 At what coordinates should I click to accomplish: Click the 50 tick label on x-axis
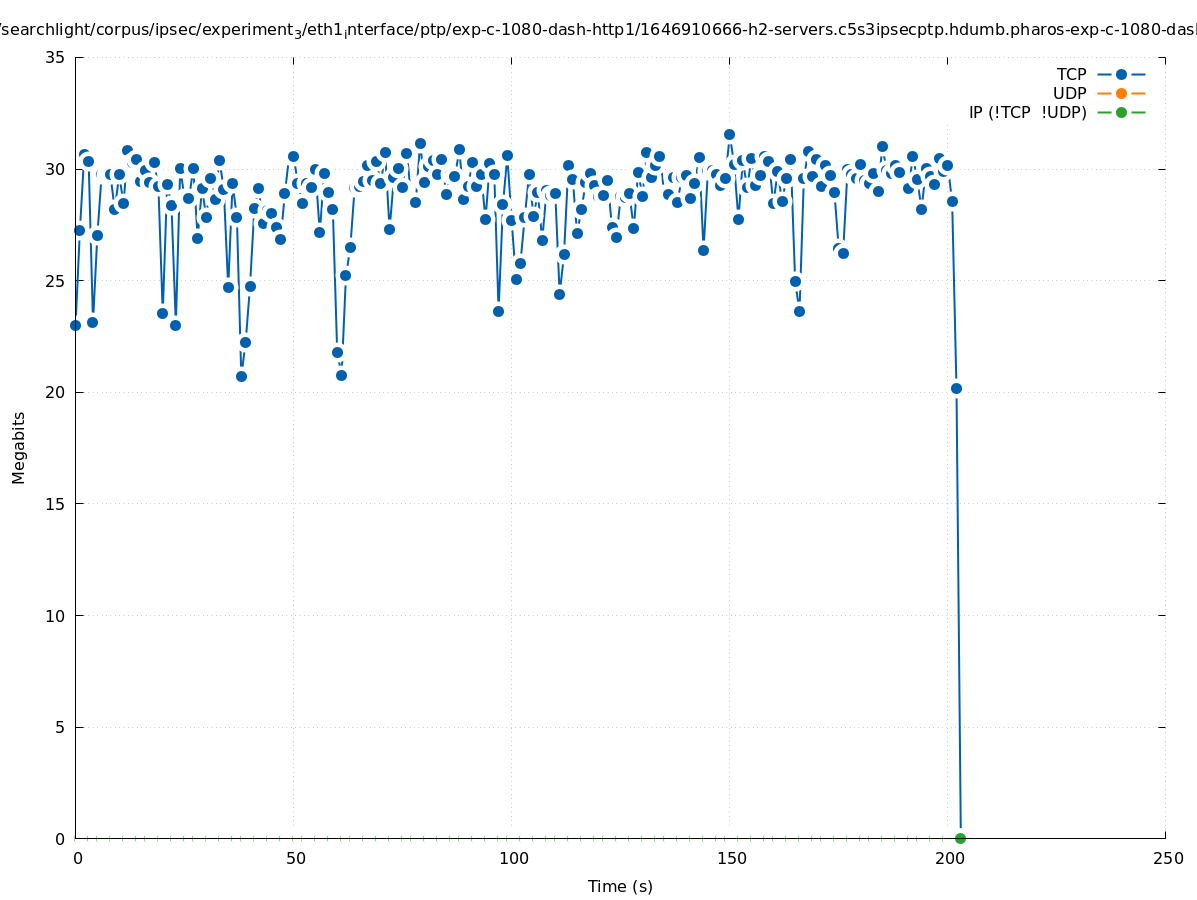click(x=295, y=858)
